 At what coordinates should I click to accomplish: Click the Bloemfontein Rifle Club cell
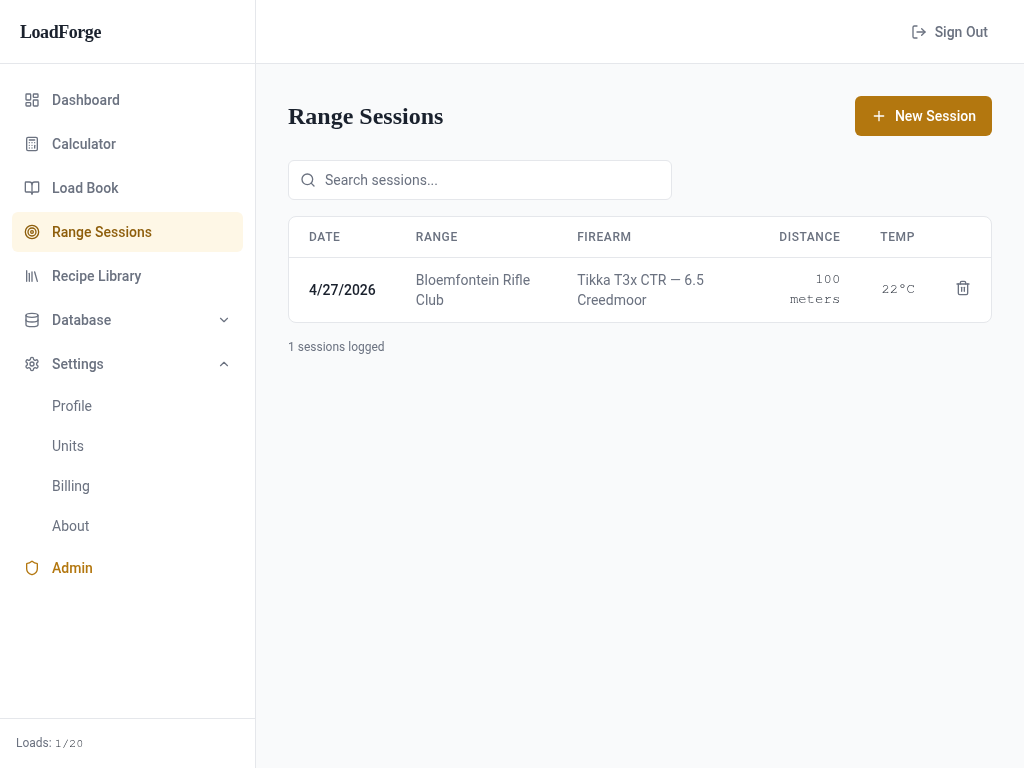point(473,290)
